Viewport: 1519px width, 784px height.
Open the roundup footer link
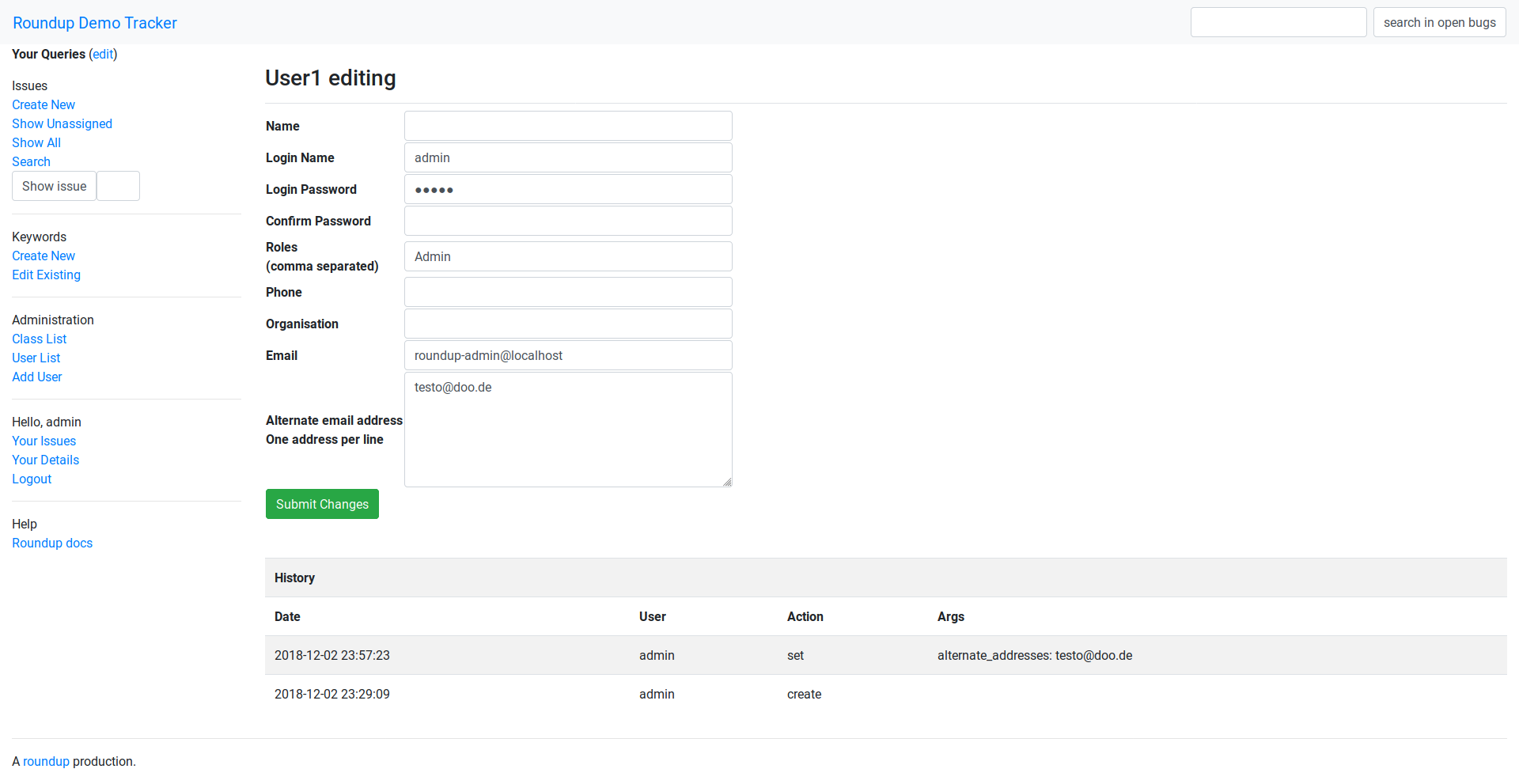46,761
